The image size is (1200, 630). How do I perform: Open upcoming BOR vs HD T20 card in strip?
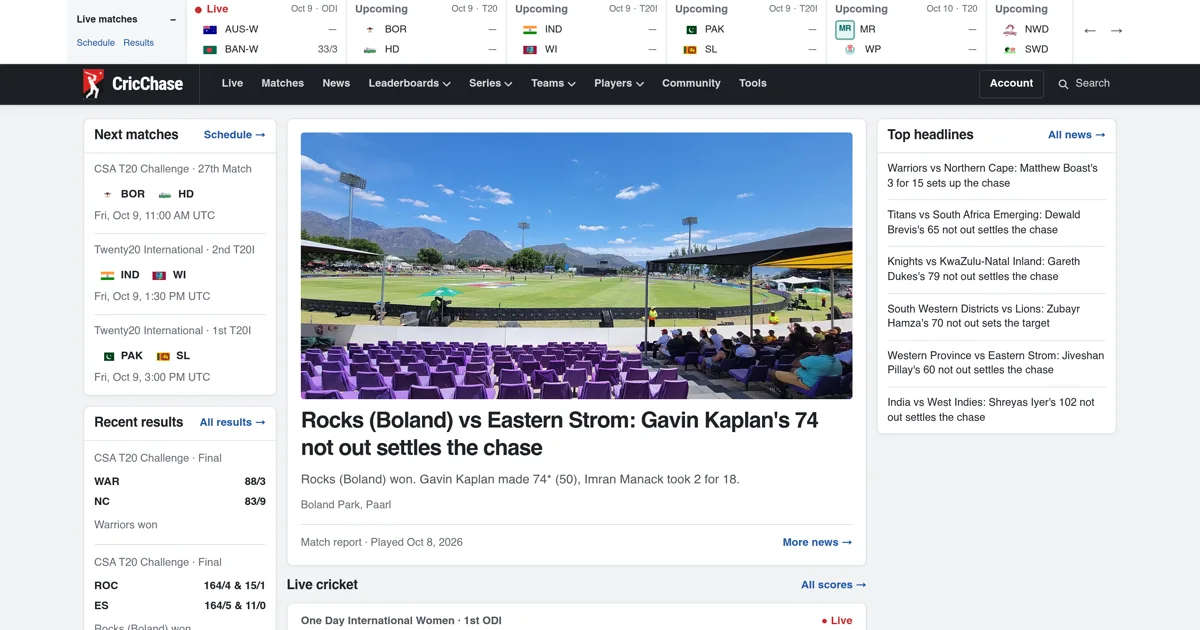point(426,31)
